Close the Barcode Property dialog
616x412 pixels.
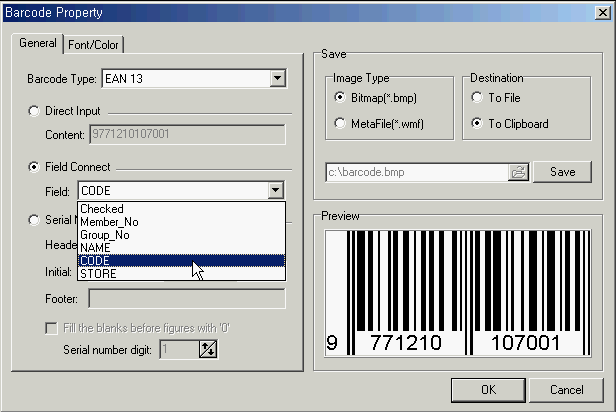pos(603,13)
